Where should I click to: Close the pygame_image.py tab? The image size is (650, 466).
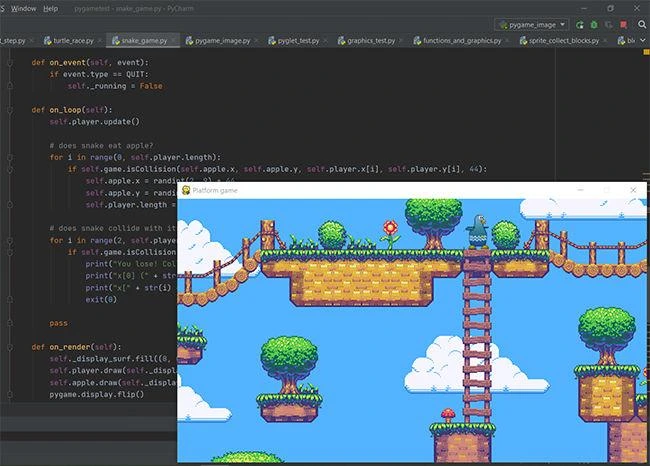(256, 41)
